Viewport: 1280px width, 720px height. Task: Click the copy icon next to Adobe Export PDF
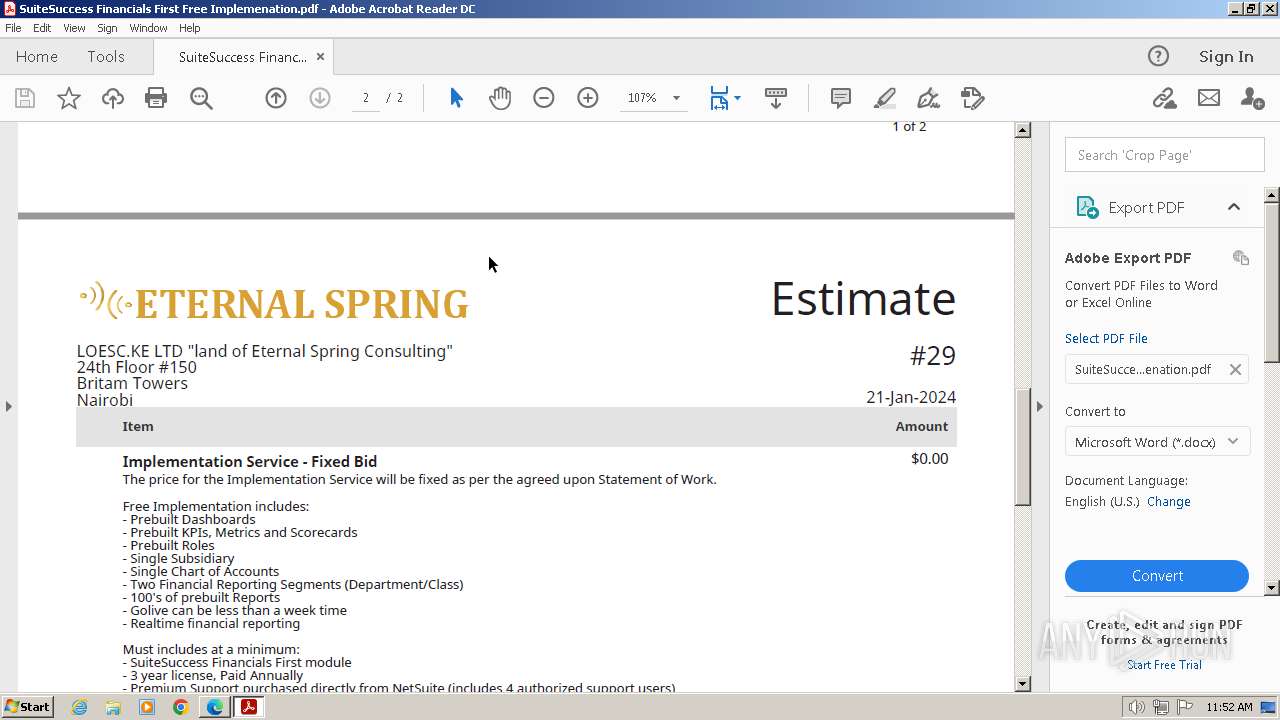click(x=1241, y=258)
